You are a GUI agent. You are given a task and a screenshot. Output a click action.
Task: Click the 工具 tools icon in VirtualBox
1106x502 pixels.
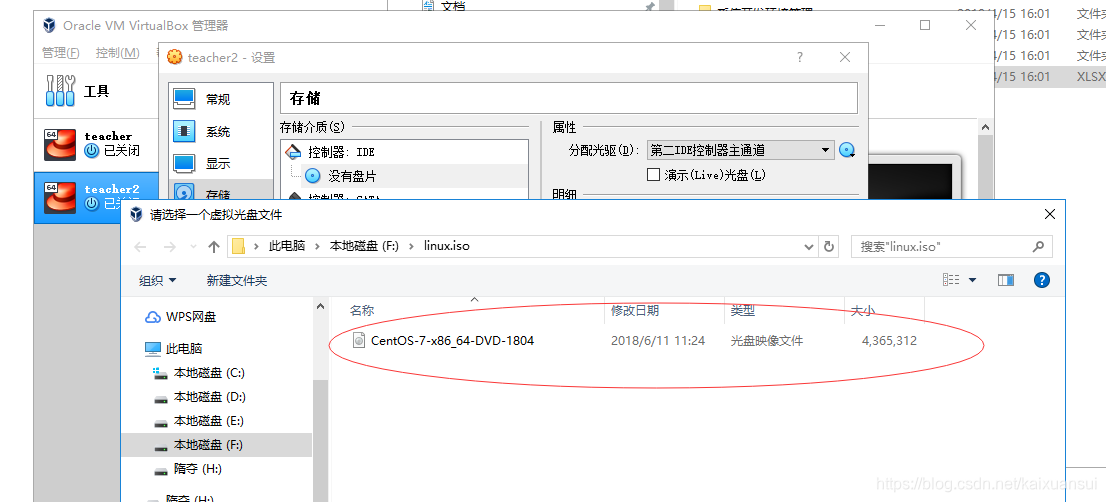point(61,91)
